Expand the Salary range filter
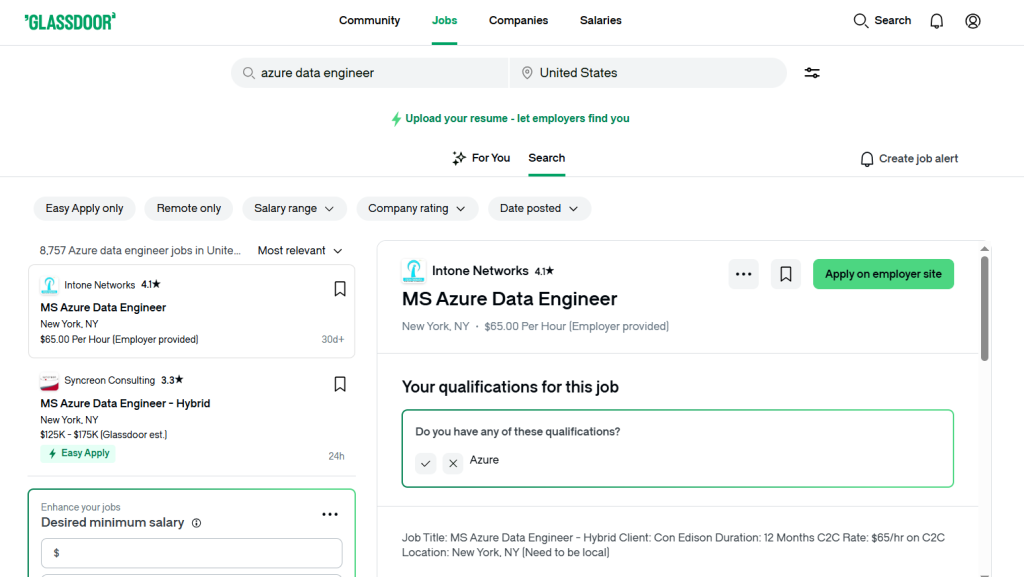The height and width of the screenshot is (577, 1024). (x=294, y=209)
